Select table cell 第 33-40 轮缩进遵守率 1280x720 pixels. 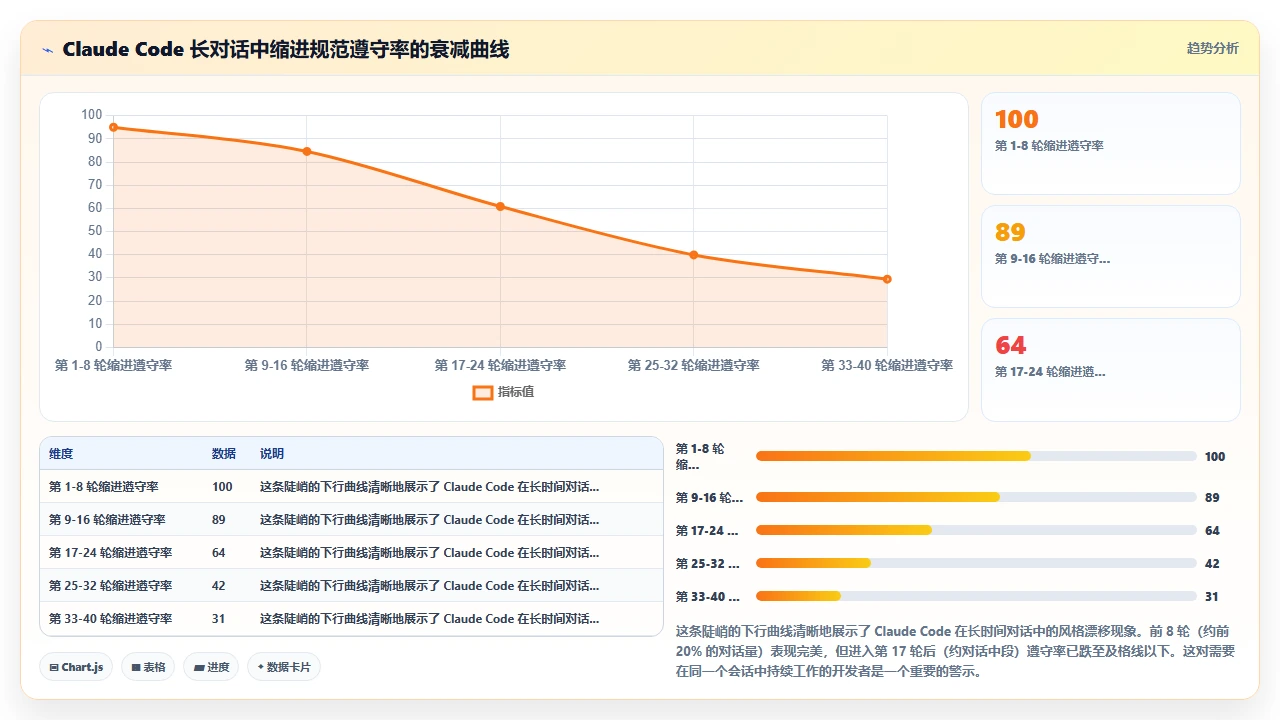(111, 619)
